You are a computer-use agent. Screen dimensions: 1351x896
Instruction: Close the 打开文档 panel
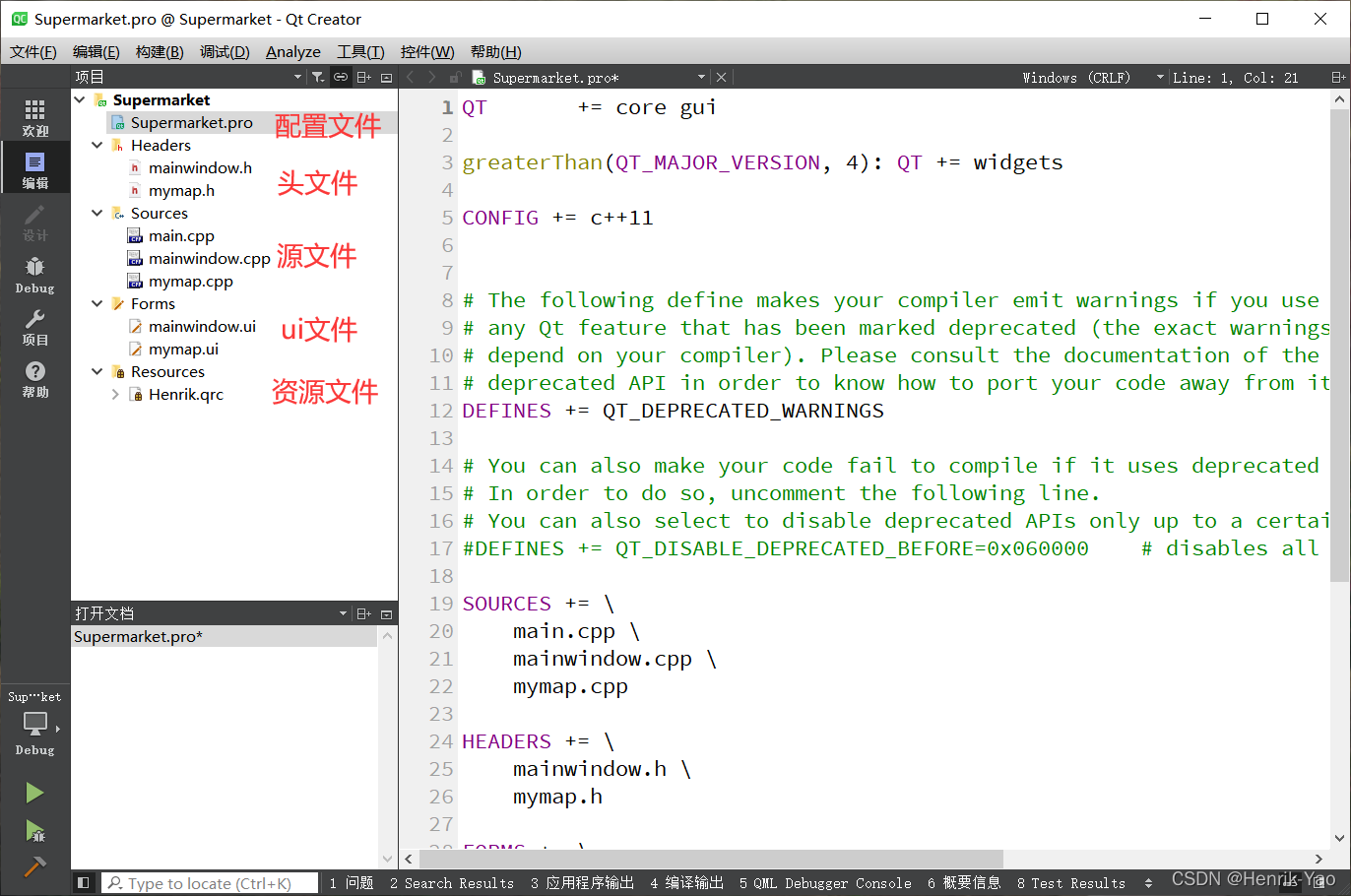pos(387,613)
